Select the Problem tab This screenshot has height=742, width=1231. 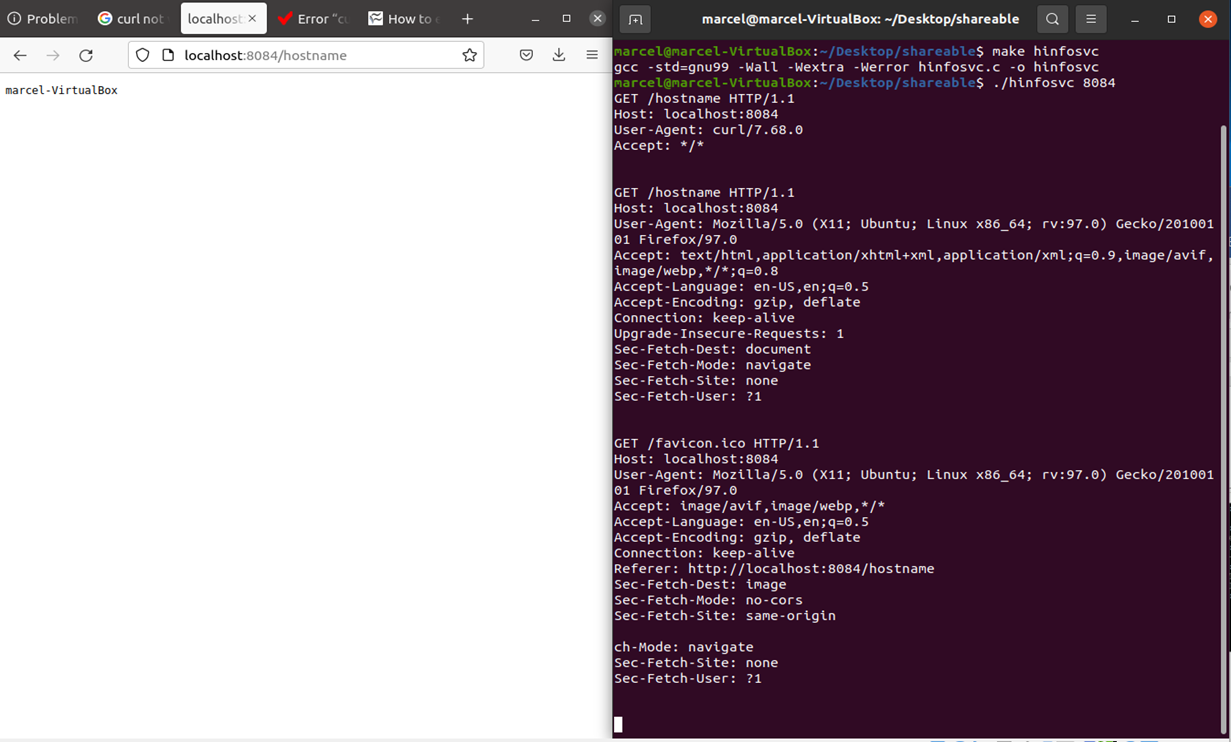pyautogui.click(x=42, y=18)
